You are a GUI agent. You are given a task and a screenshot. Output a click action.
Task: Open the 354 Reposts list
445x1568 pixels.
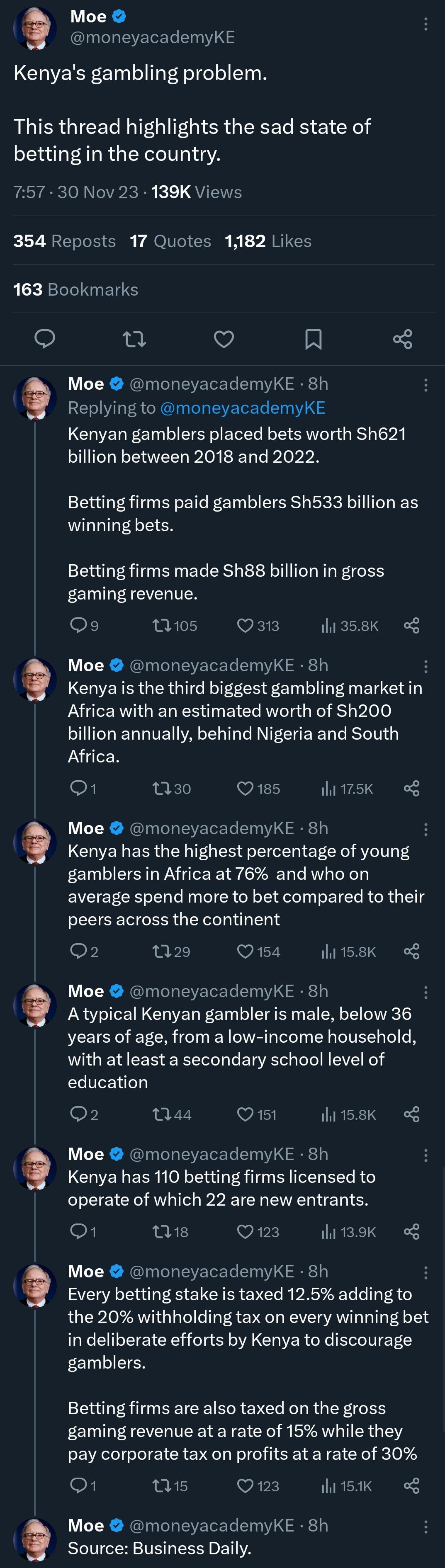point(65,241)
